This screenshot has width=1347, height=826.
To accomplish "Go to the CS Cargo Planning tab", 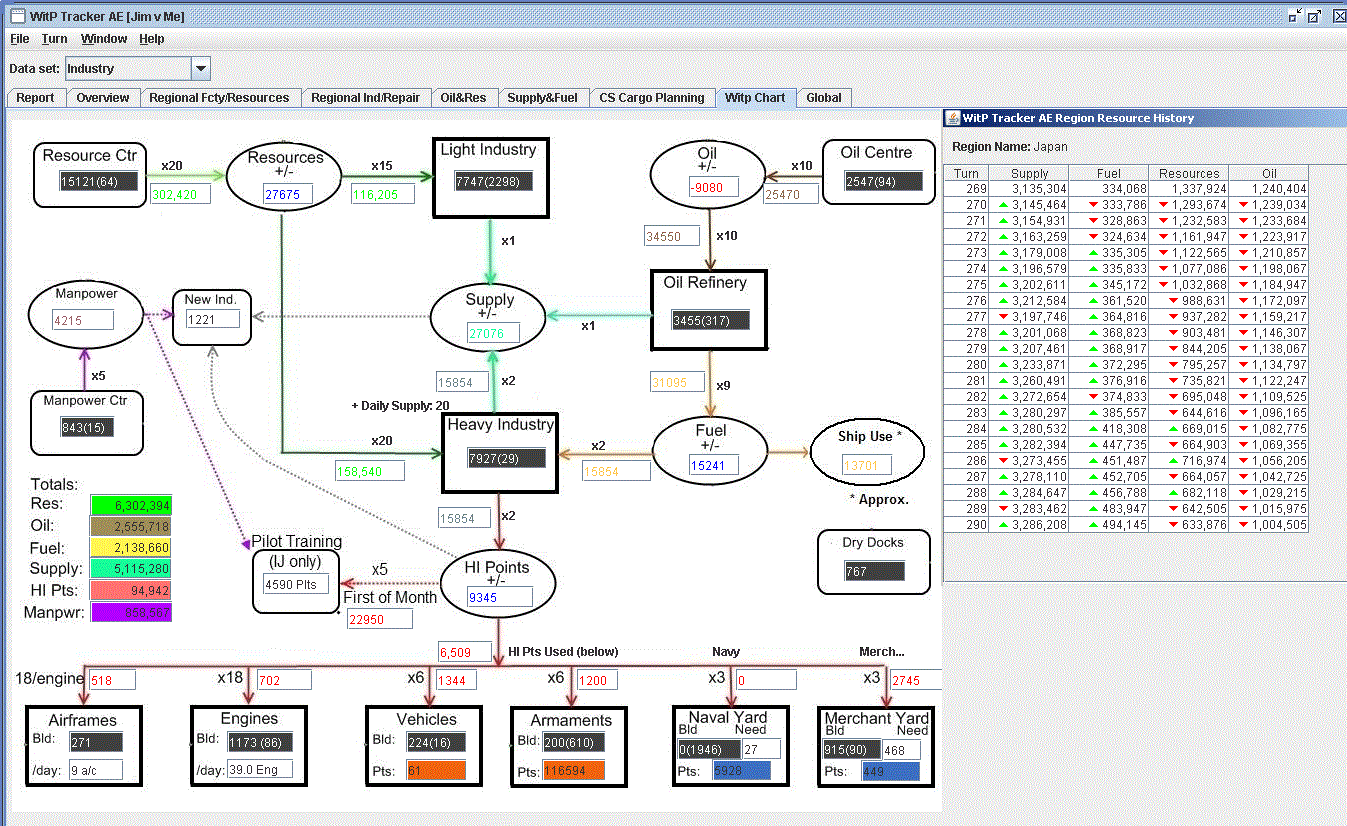I will click(x=652, y=98).
